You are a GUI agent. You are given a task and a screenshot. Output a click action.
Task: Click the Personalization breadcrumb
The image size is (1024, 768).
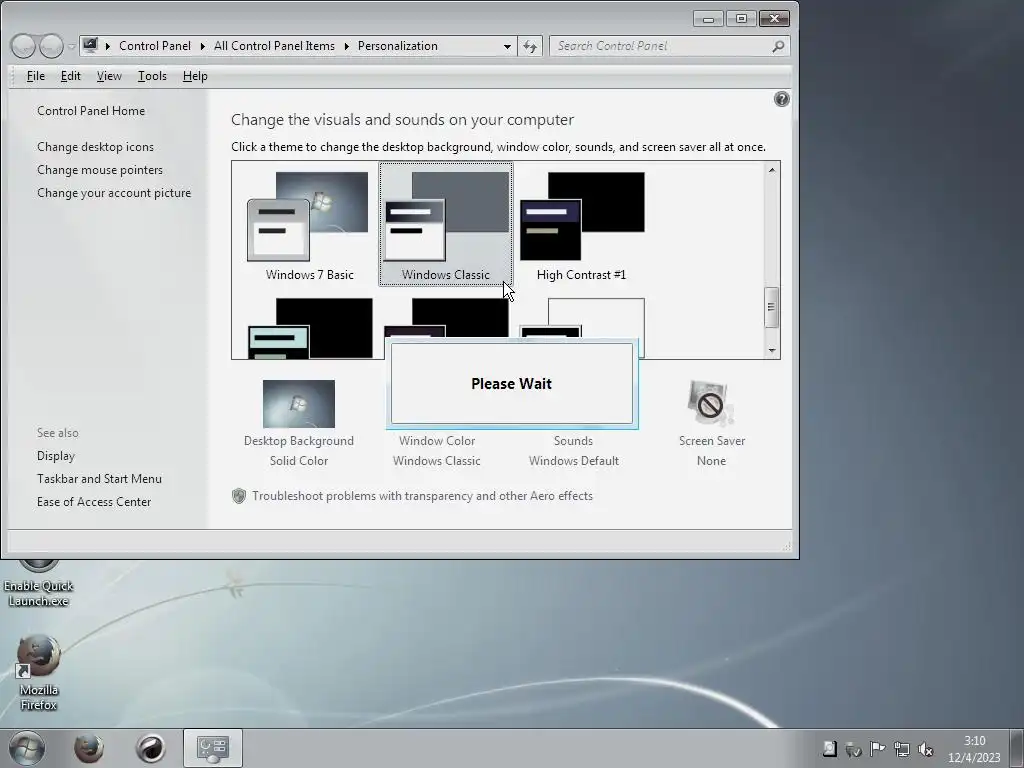(x=398, y=46)
